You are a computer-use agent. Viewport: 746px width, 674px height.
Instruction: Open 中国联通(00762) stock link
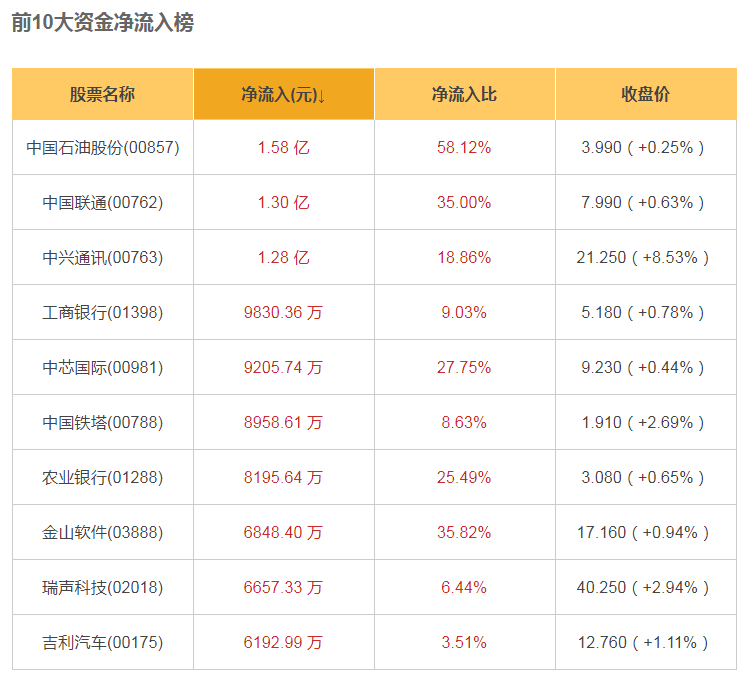pos(102,203)
